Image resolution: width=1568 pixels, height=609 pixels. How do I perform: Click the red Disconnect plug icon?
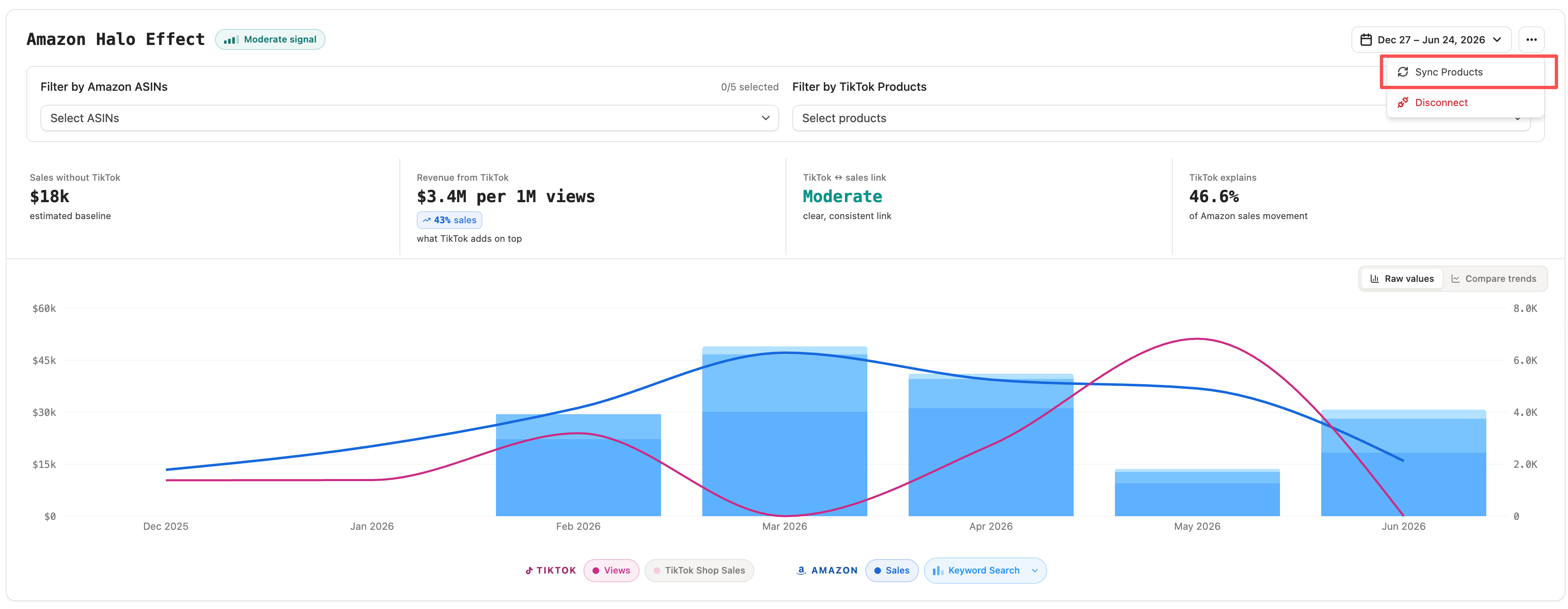click(x=1403, y=102)
